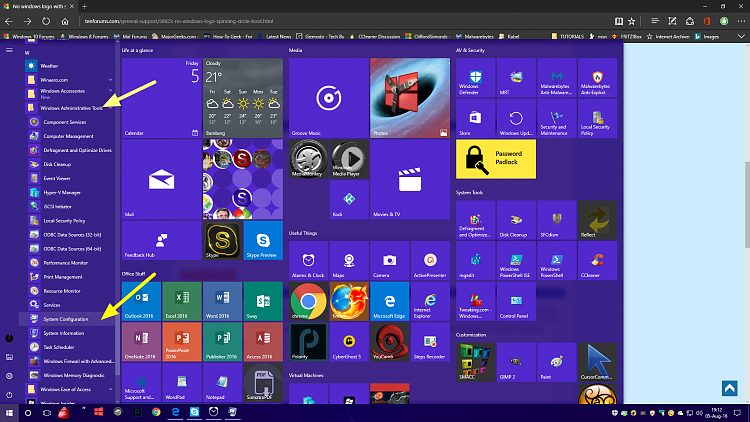This screenshot has height=422, width=750.
Task: Open the Mail tile
Action: [161, 179]
